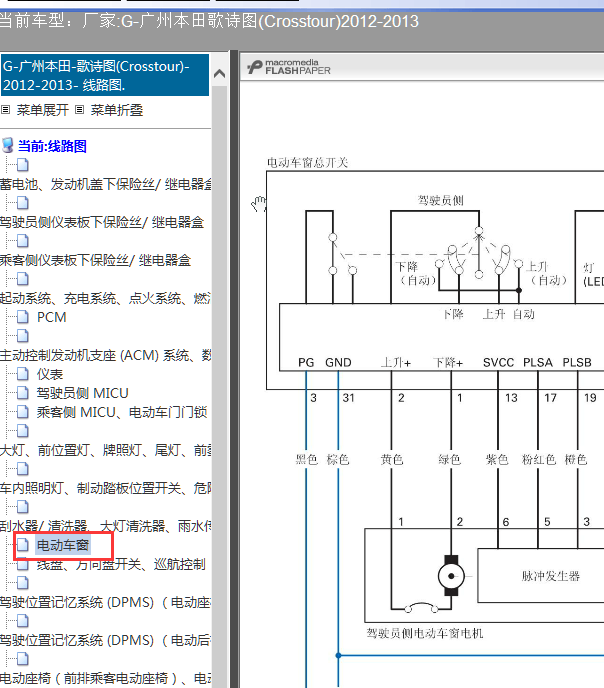Click the tree panel scroll-up arrow
The height and width of the screenshot is (688, 604).
click(x=219, y=74)
